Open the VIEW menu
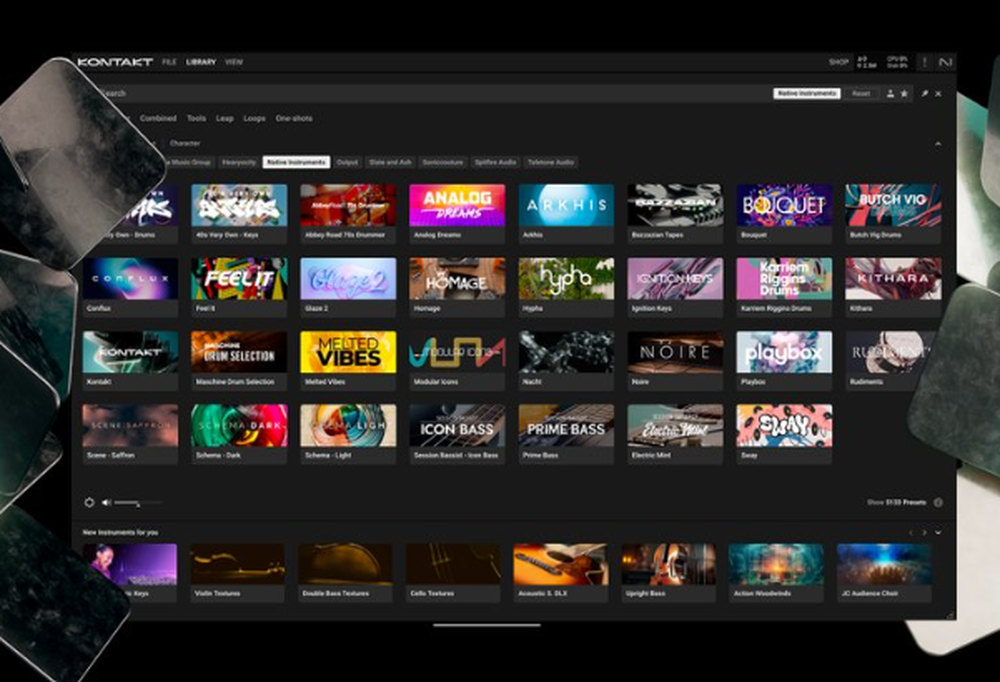Viewport: 1000px width, 682px height. point(234,62)
